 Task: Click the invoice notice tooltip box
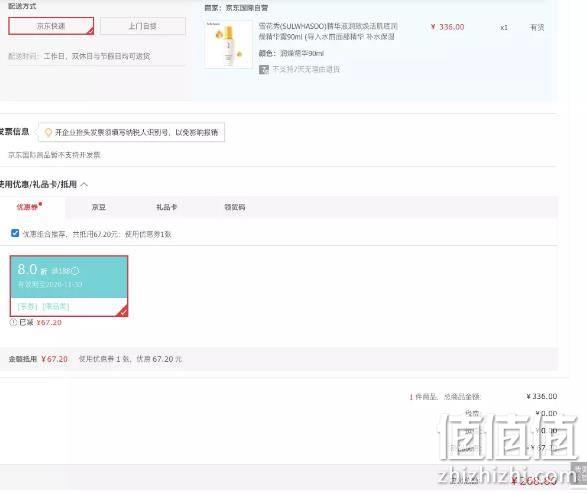[131, 132]
